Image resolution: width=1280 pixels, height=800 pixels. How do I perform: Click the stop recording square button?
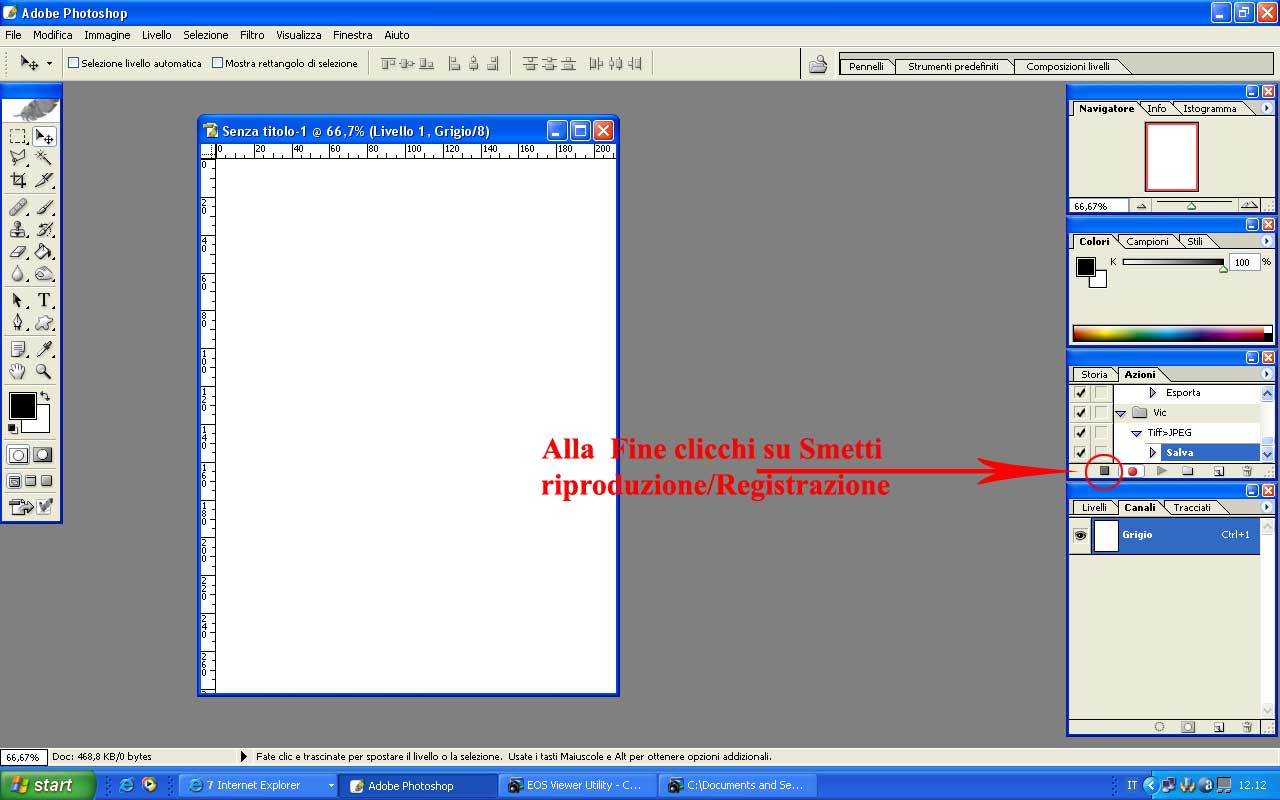[1104, 471]
